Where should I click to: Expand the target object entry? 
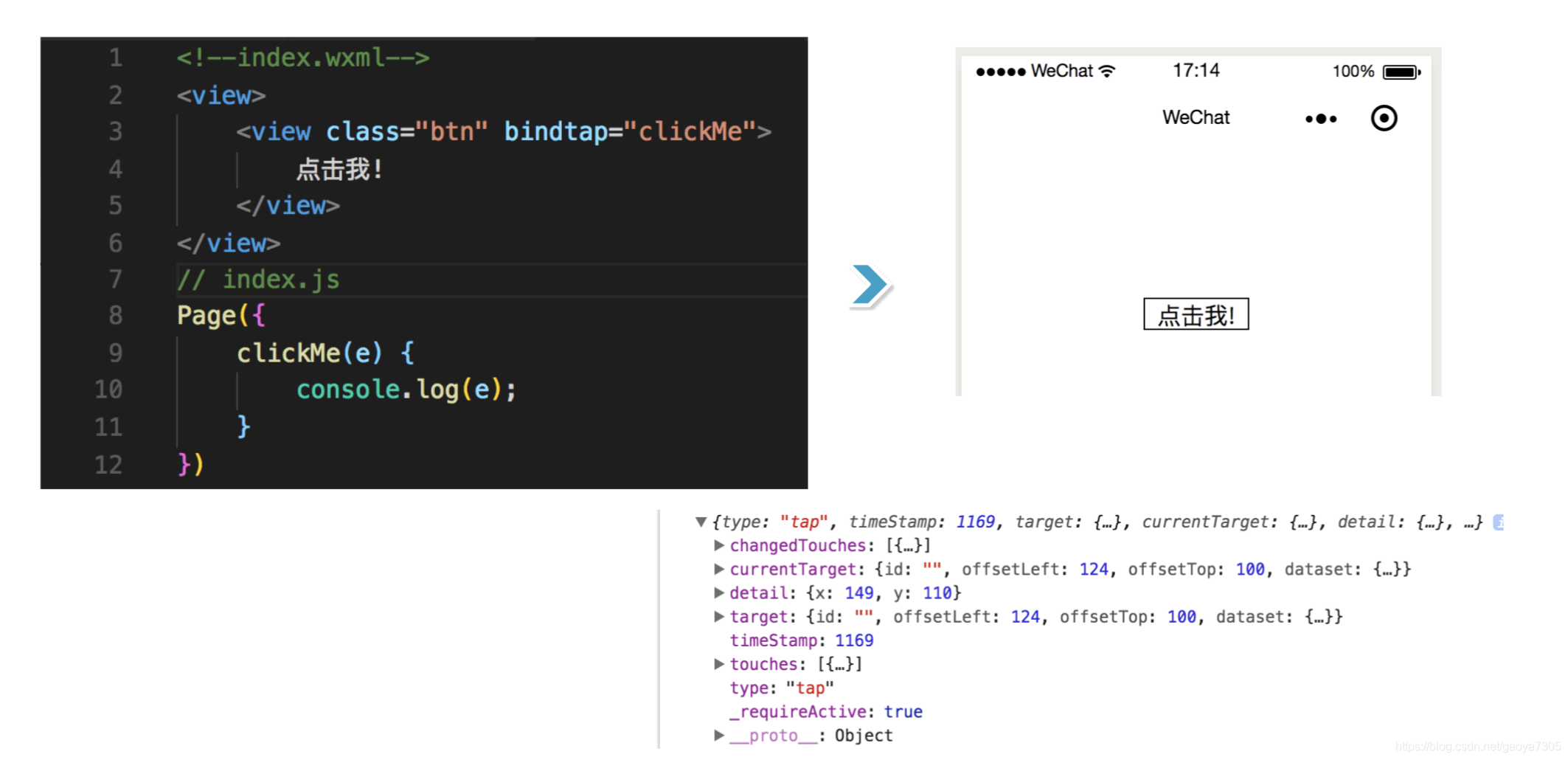pyautogui.click(x=718, y=616)
